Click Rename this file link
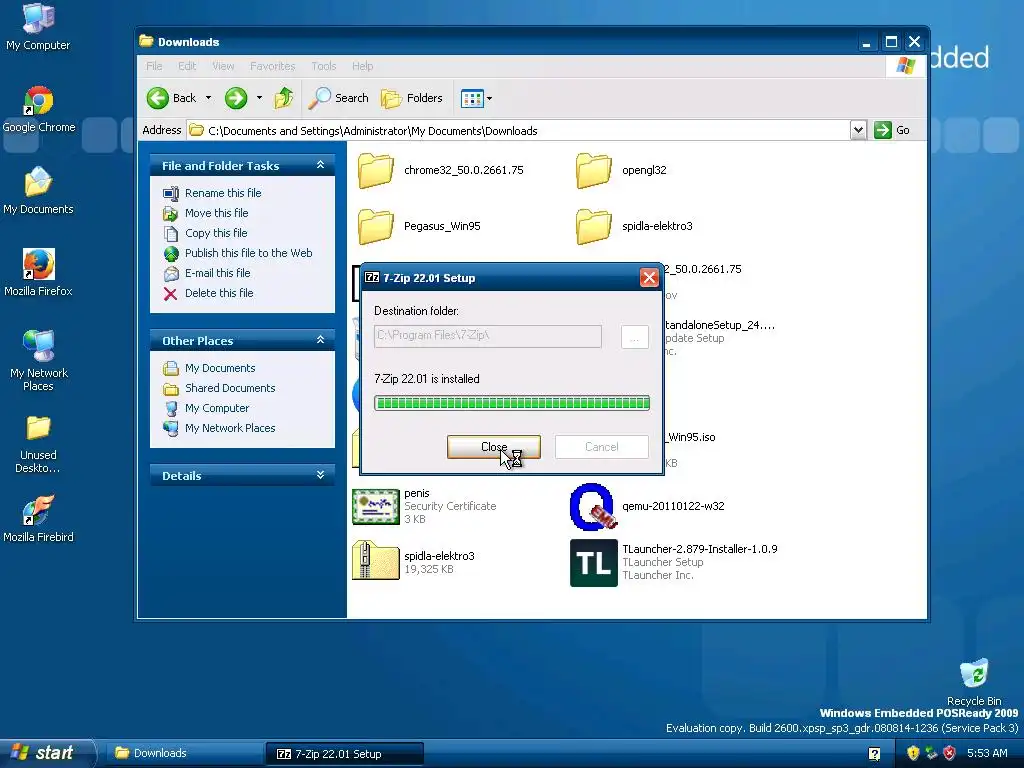 tap(223, 193)
